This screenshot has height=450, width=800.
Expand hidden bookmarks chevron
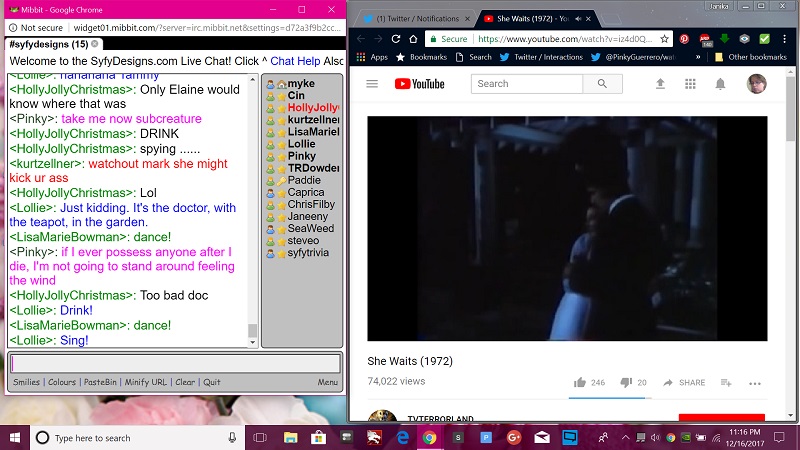point(697,57)
